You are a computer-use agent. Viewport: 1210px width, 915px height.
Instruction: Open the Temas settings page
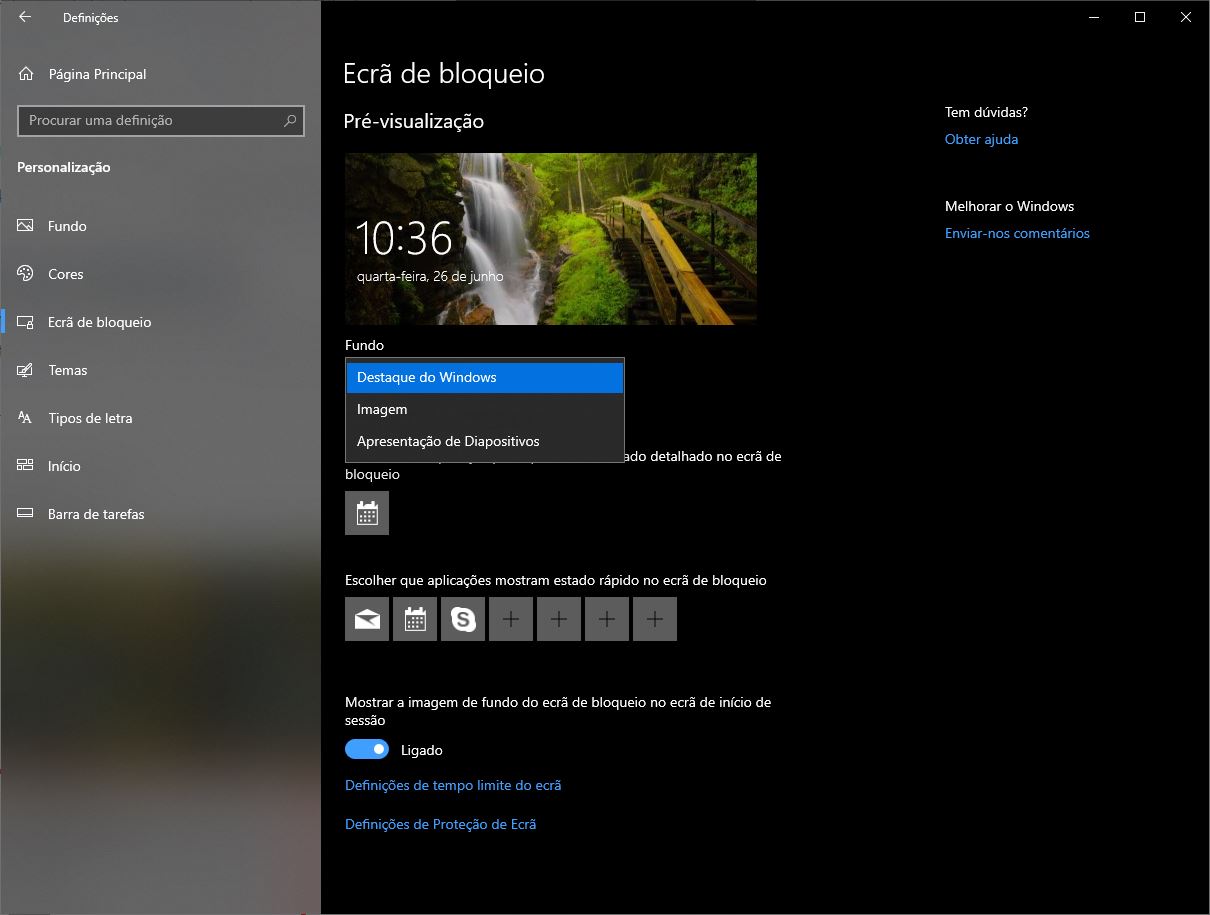tap(160, 370)
